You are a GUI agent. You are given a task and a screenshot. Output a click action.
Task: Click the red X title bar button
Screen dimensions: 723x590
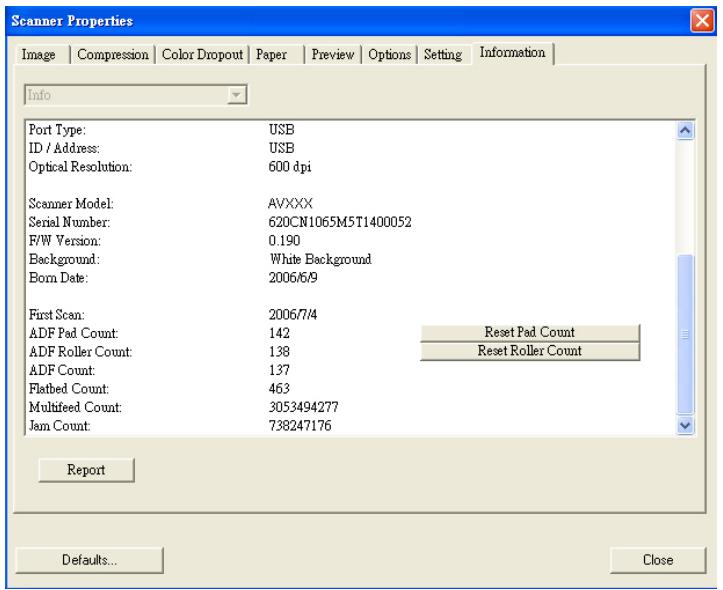pyautogui.click(x=702, y=21)
